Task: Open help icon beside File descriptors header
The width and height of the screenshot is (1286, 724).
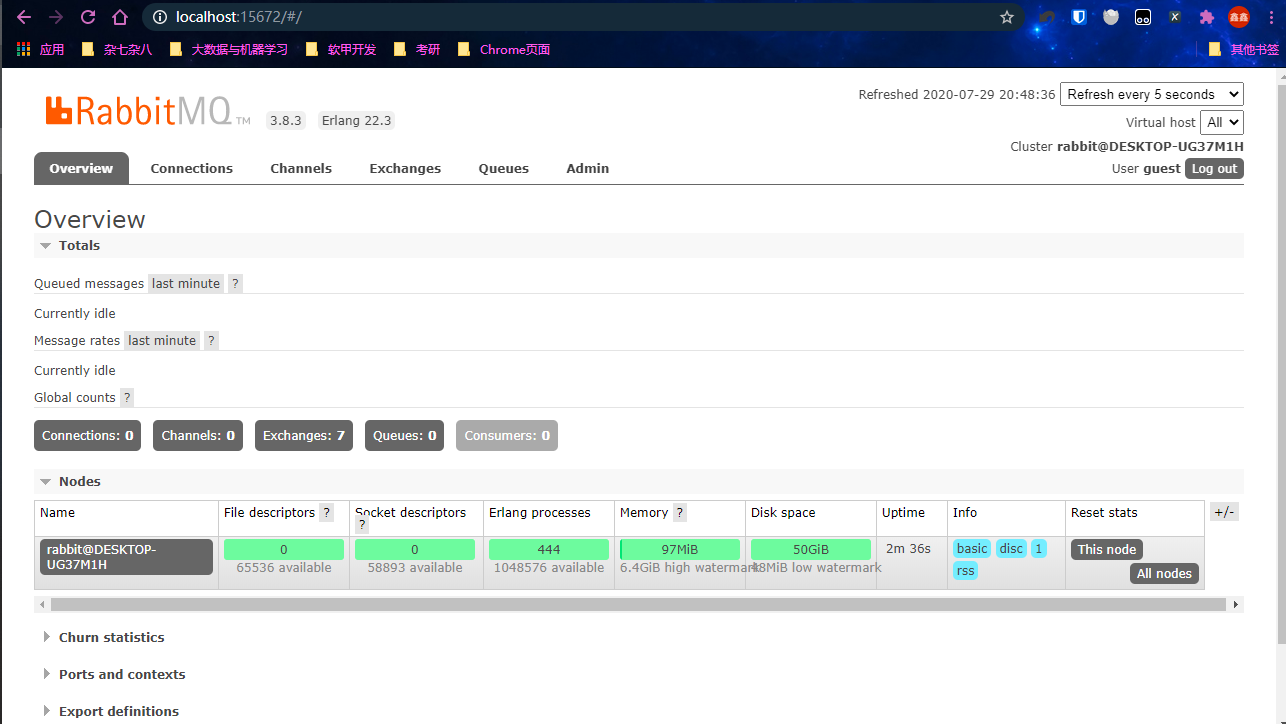Action: tap(326, 513)
